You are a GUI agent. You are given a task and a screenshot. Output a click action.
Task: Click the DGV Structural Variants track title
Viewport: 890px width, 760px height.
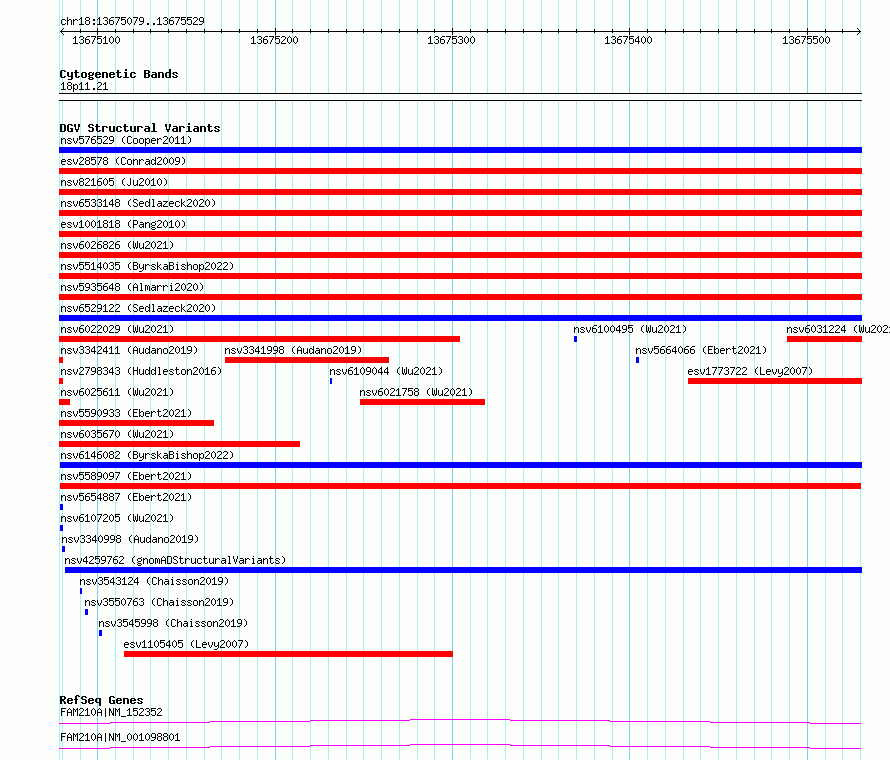140,128
